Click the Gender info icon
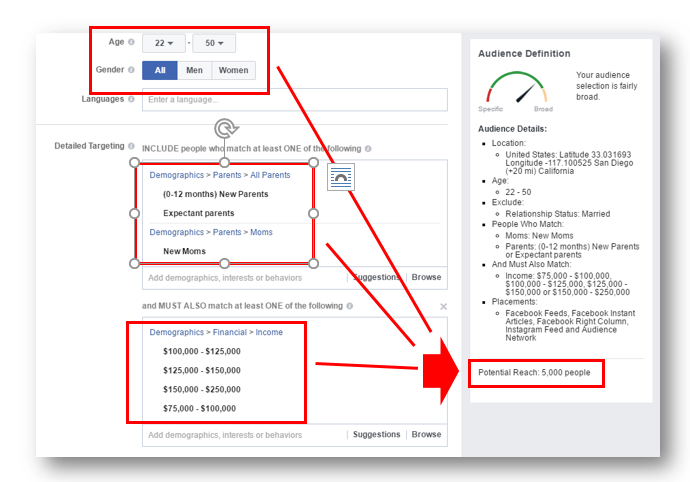The height and width of the screenshot is (482, 690). click(x=131, y=70)
